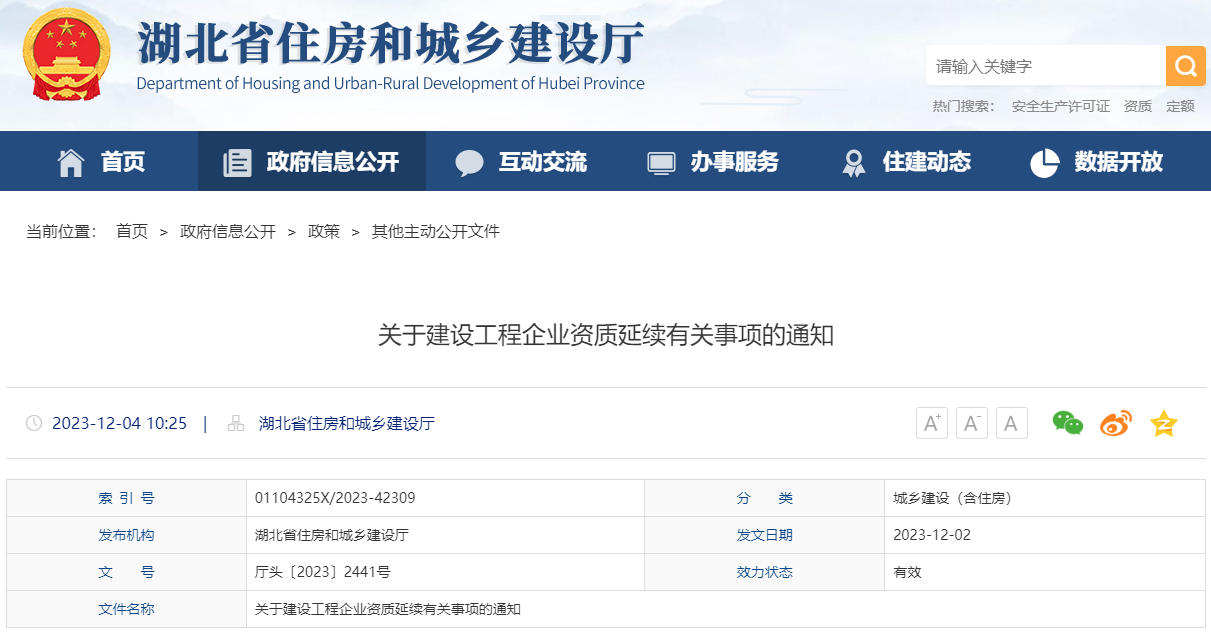1211x635 pixels.
Task: Search hot keyword 定额
Action: 1180,106
